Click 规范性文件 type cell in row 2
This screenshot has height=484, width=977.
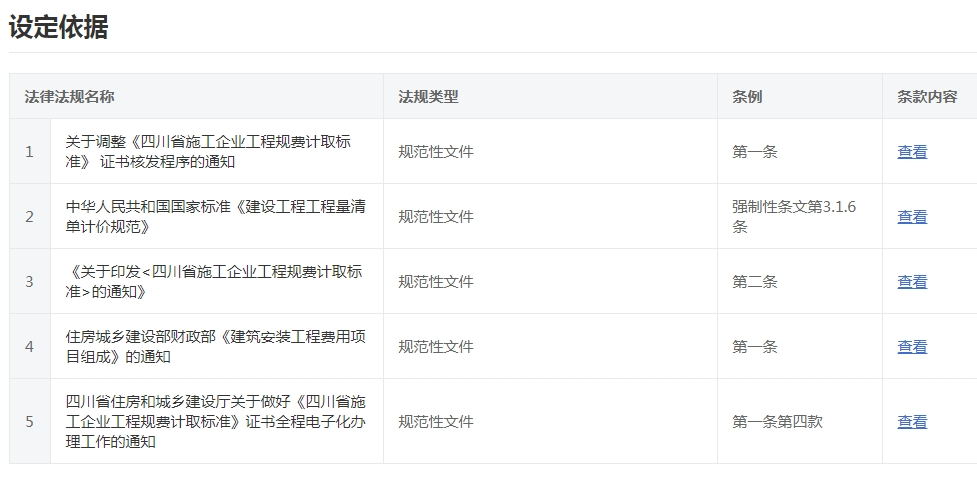click(x=436, y=217)
